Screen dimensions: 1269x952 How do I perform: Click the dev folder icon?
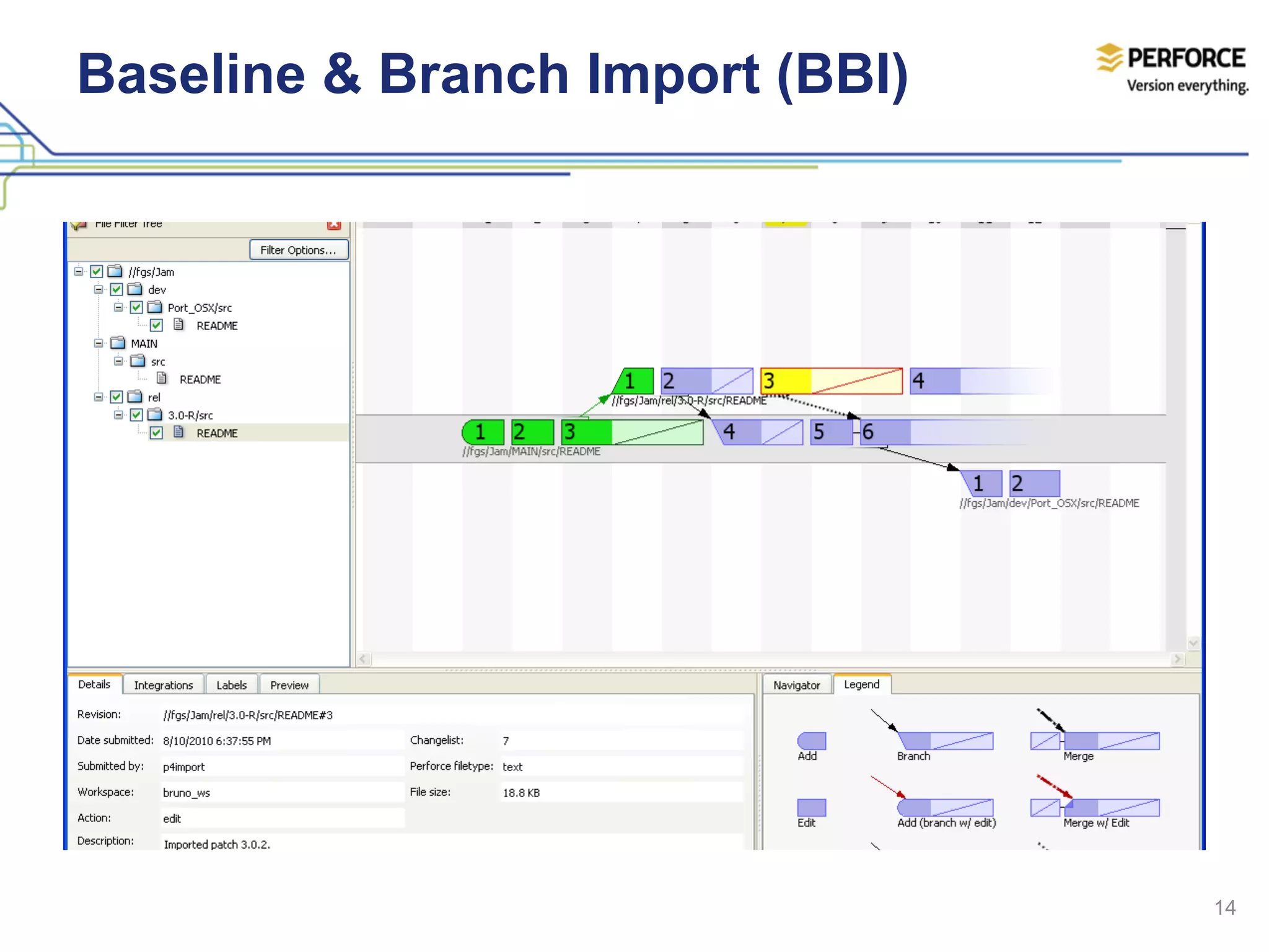[x=135, y=289]
